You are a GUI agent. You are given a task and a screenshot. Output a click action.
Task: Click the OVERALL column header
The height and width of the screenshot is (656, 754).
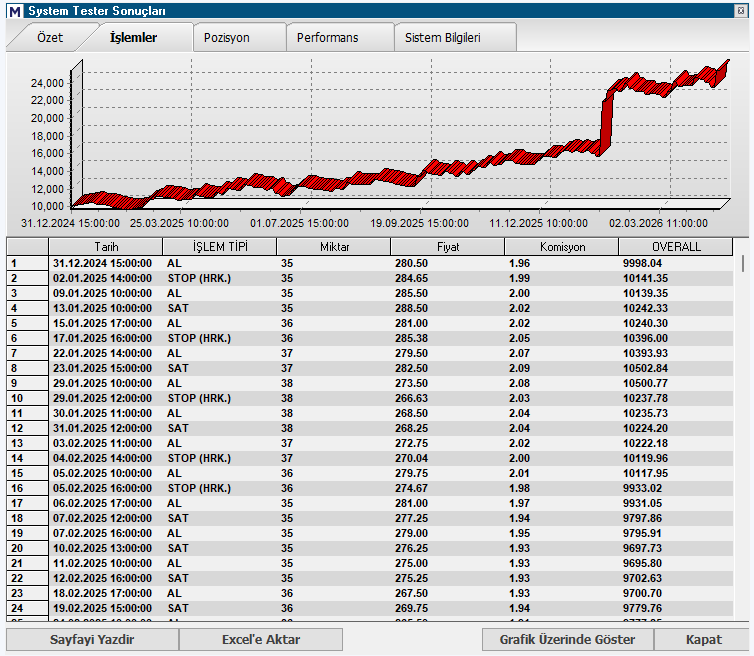(x=676, y=247)
